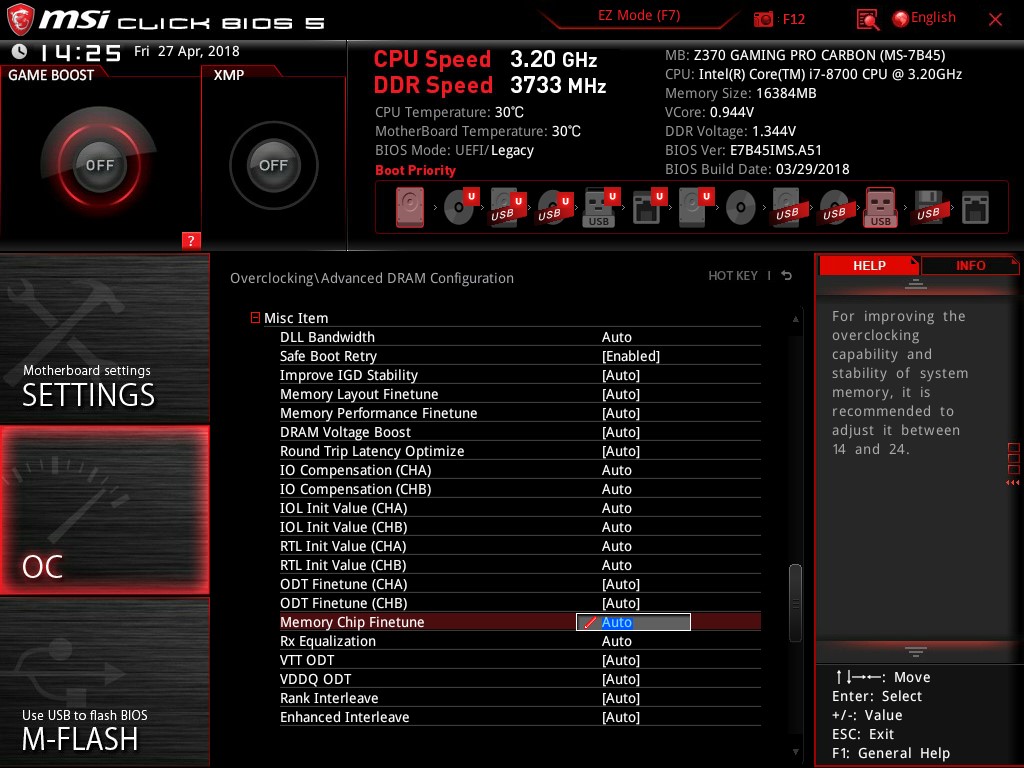Select the first hard disk boot priority icon
1024x768 pixels.
click(409, 208)
